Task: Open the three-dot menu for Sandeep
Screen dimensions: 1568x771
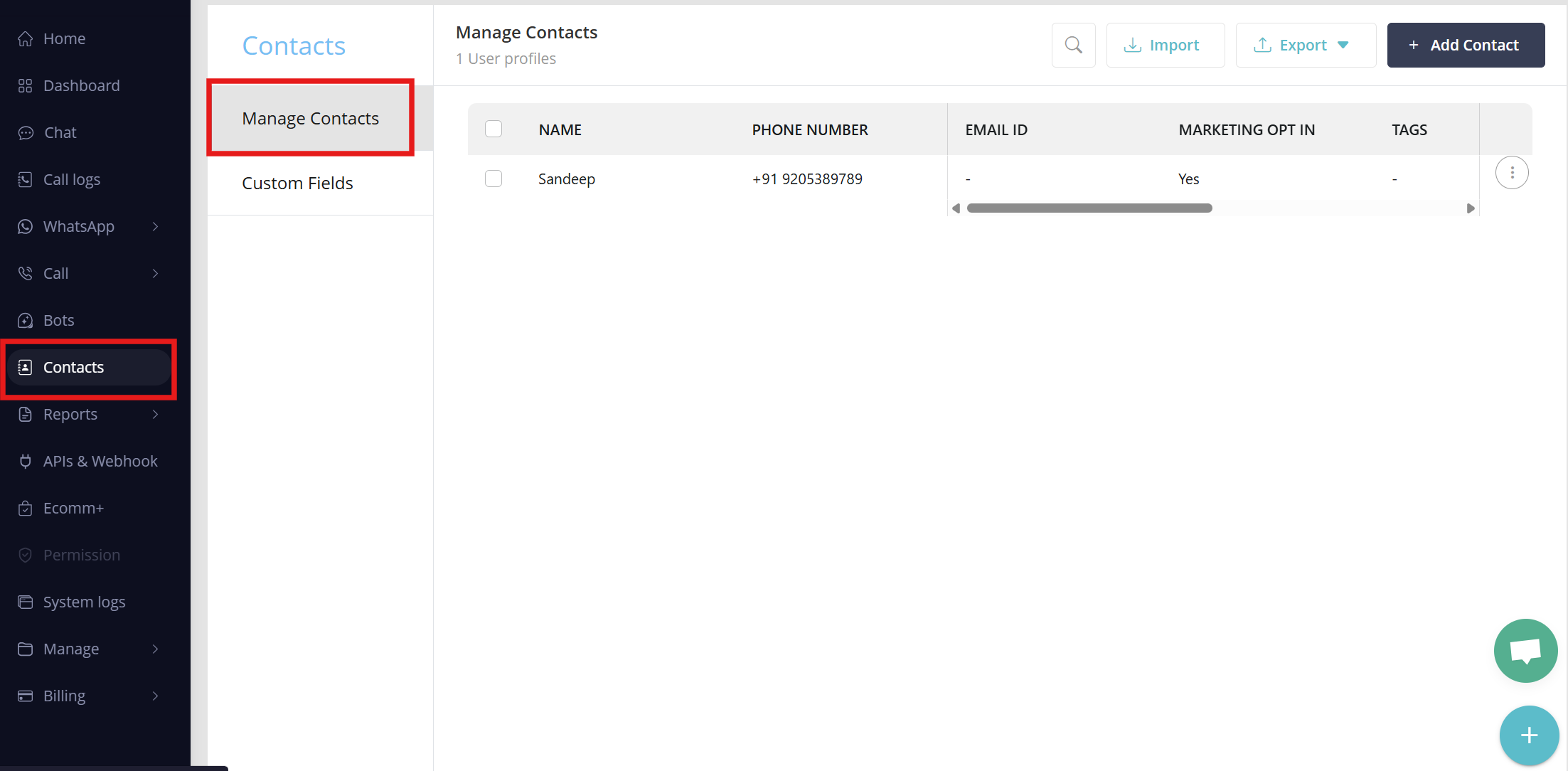Action: click(1512, 173)
